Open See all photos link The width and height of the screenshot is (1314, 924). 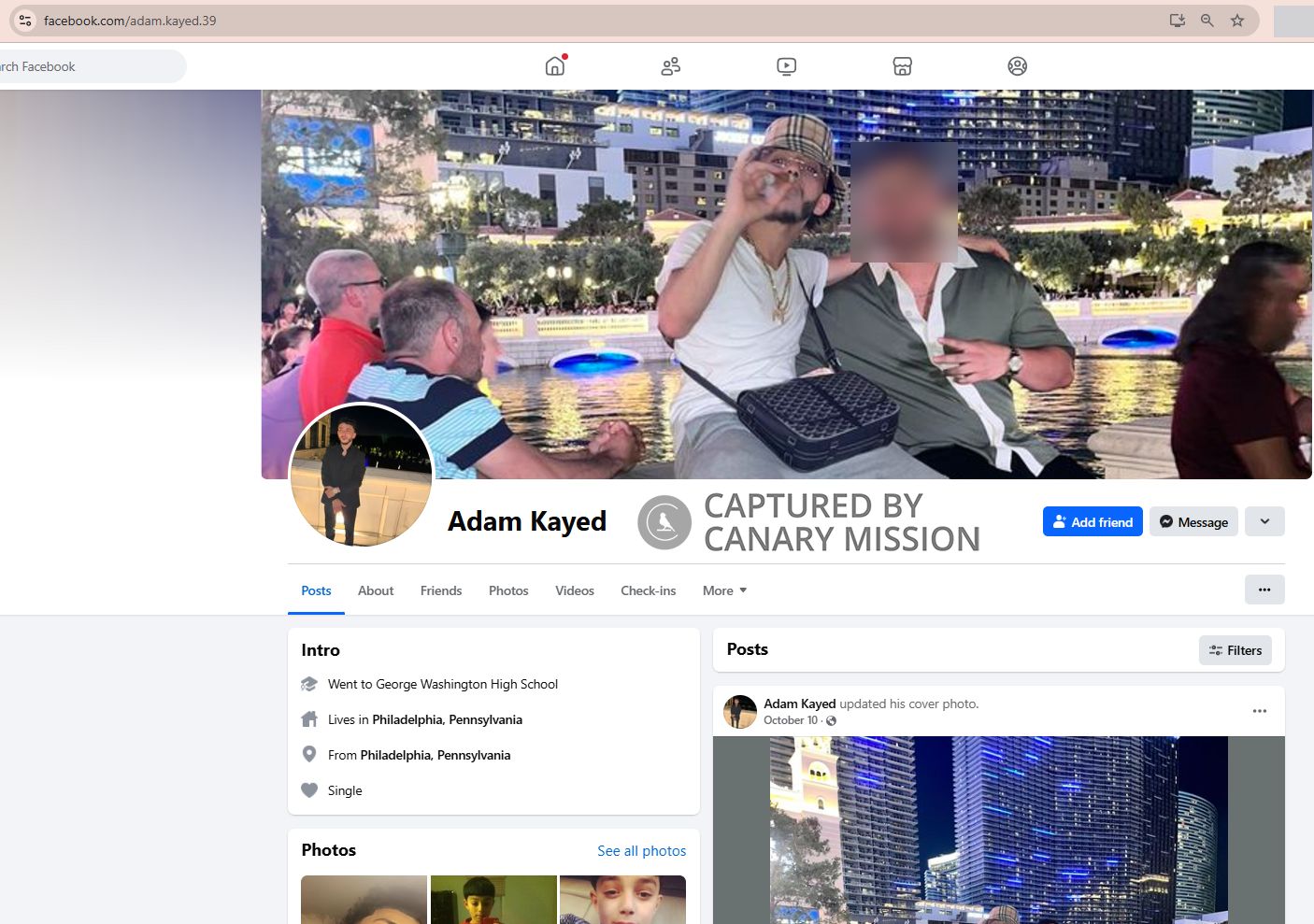tap(641, 850)
